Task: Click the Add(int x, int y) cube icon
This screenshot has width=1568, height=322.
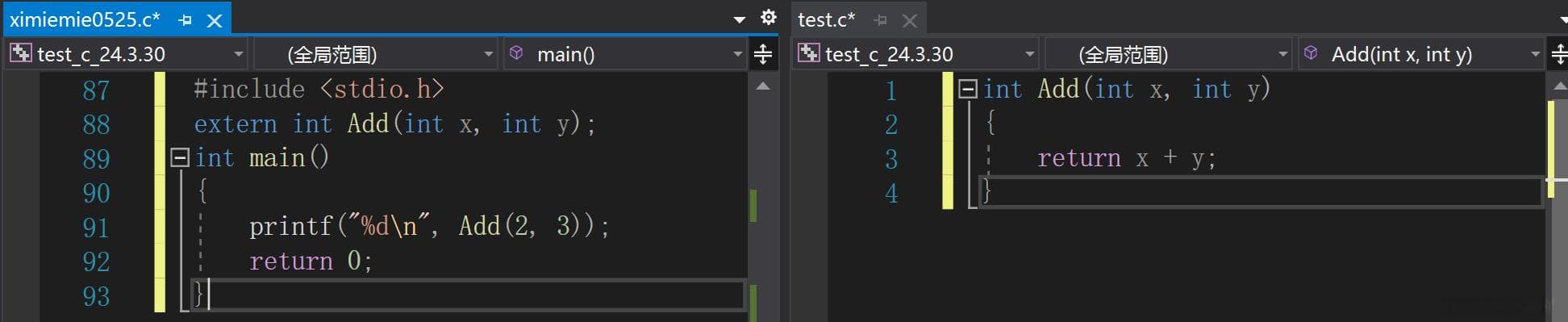Action: [1311, 53]
